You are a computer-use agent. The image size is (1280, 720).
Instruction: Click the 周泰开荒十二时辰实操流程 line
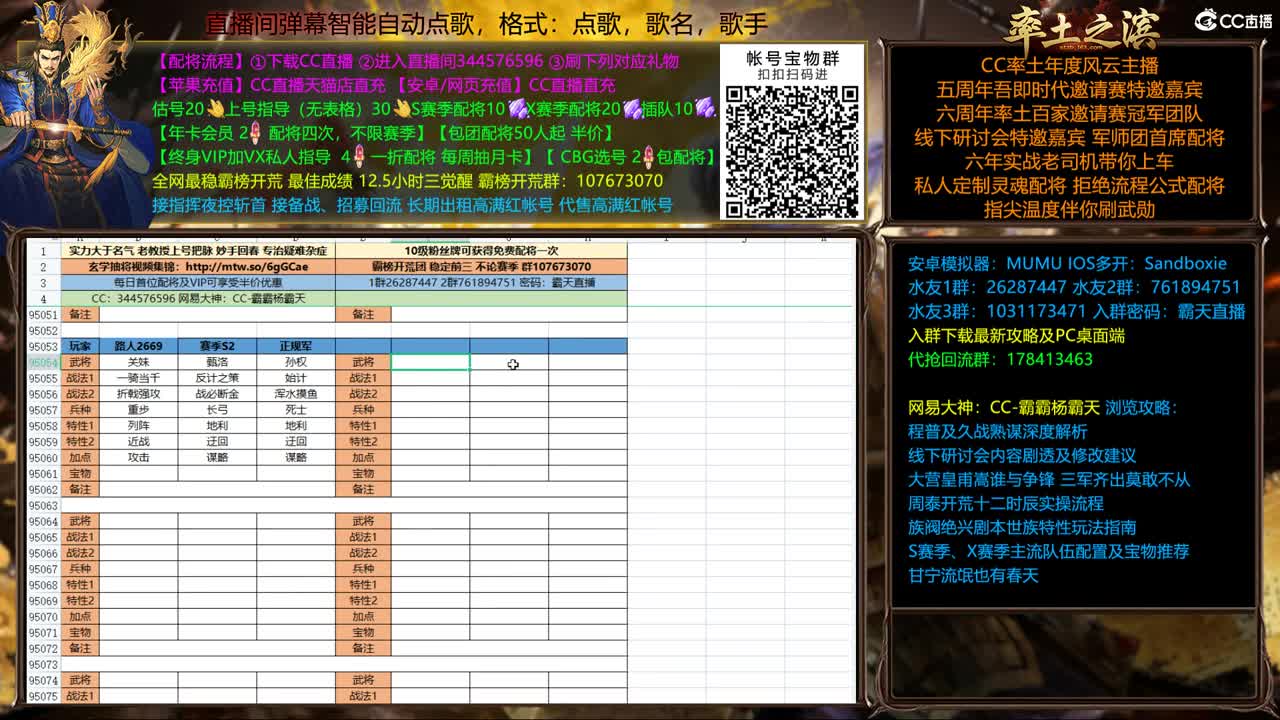tap(1005, 503)
